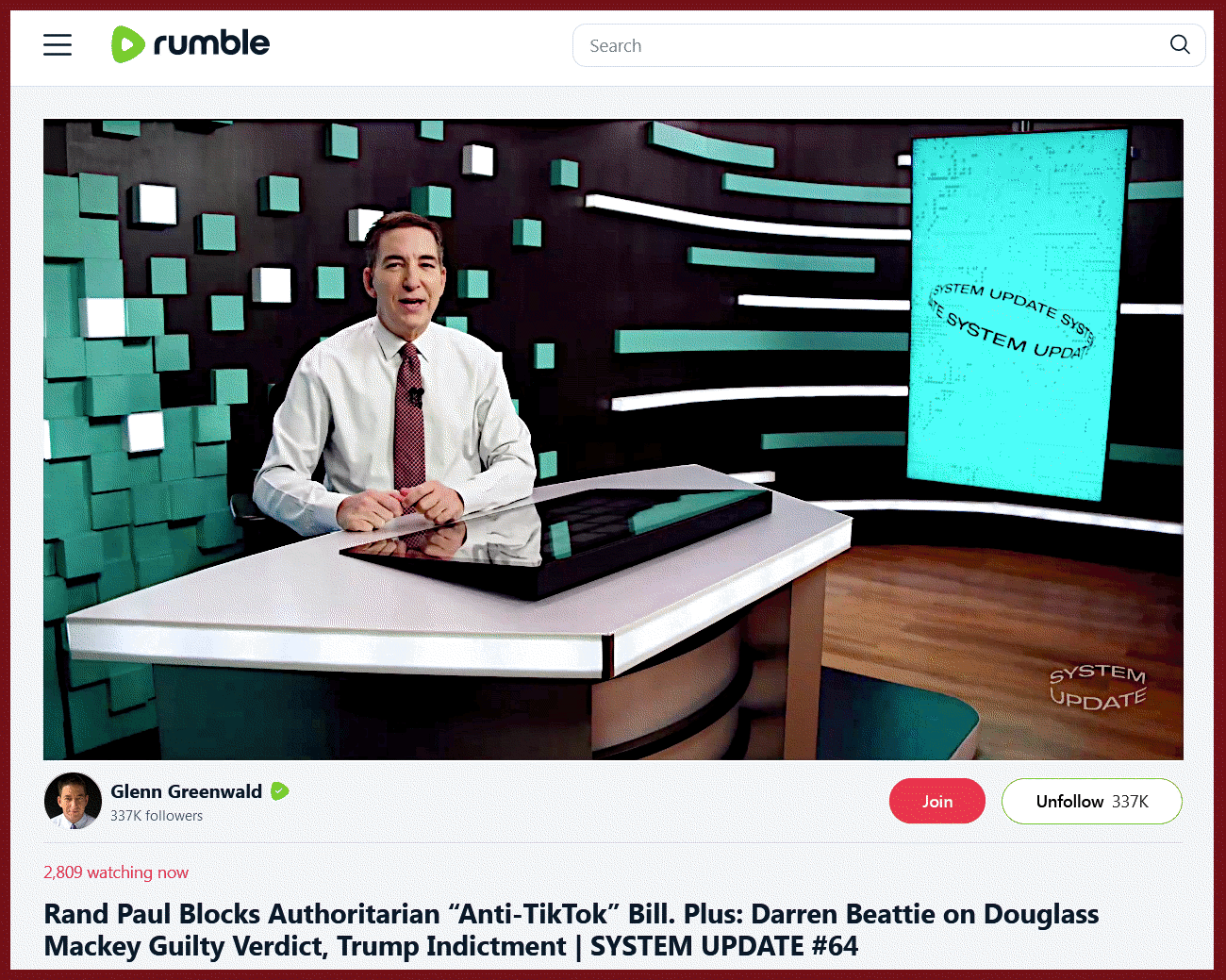Screen dimensions: 1226x980
Task: Click the '2,809 watching now' text
Action: point(116,872)
